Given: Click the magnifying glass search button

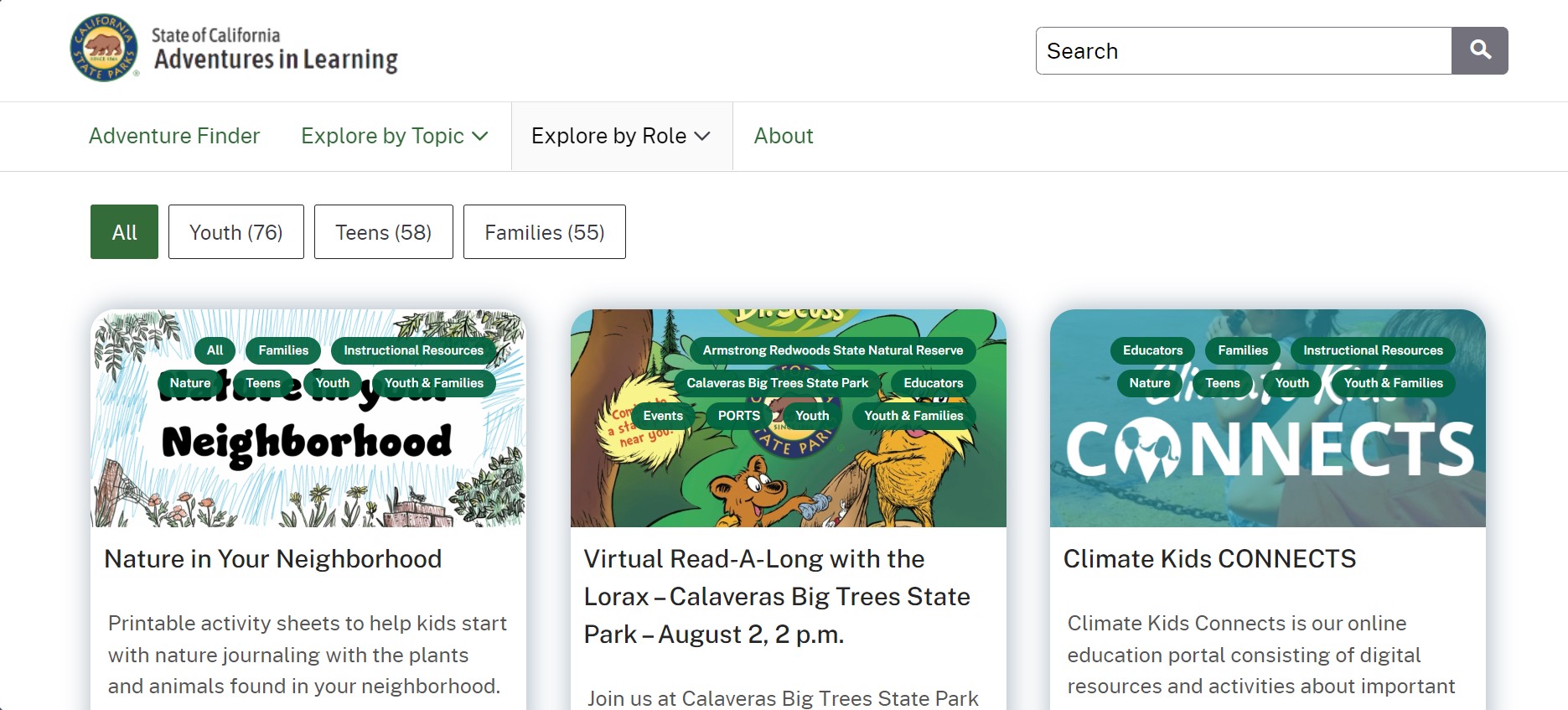Looking at the screenshot, I should pyautogui.click(x=1479, y=50).
